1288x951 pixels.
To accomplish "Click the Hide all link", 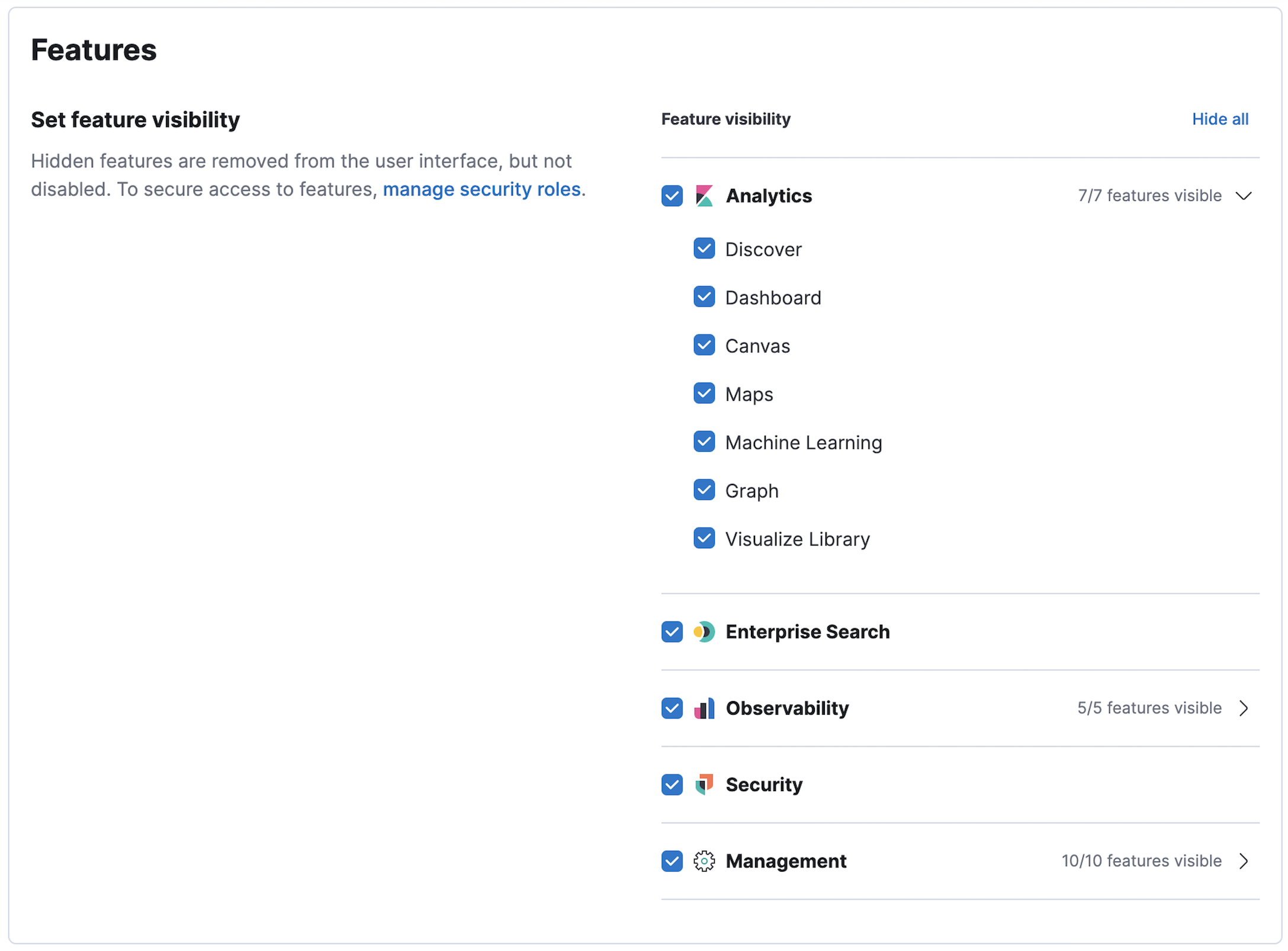I will pos(1220,119).
